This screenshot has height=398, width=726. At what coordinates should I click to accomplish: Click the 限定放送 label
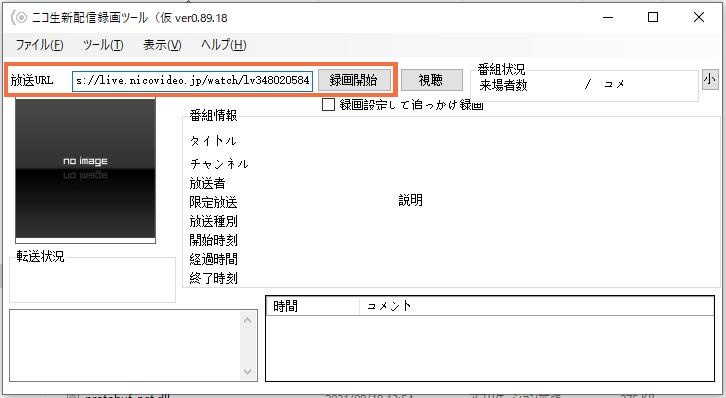click(213, 202)
